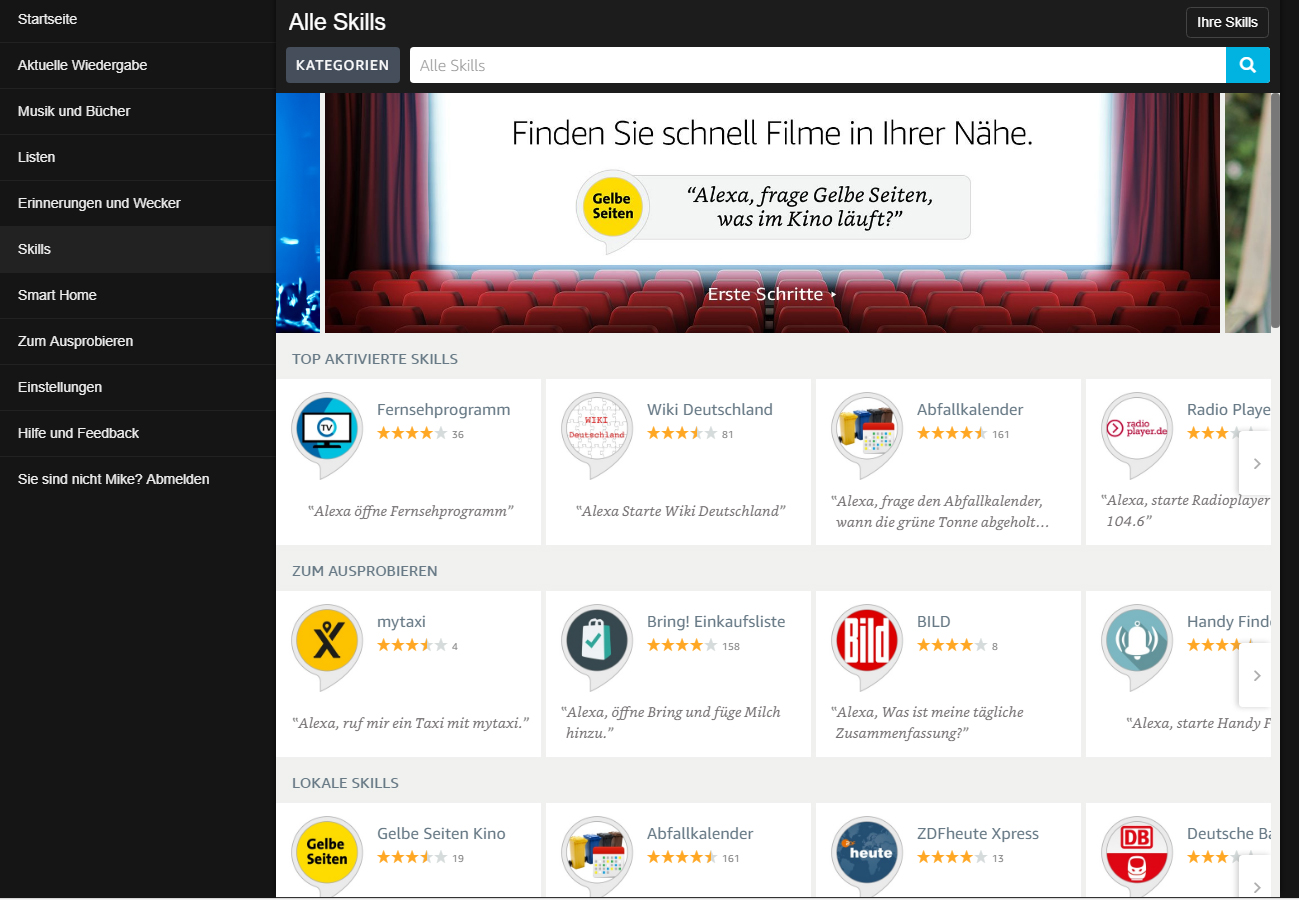This screenshot has height=900, width=1299.
Task: Click "Alexa, ruf mir ein Taxi mit mytaxi."
Action: coord(410,722)
